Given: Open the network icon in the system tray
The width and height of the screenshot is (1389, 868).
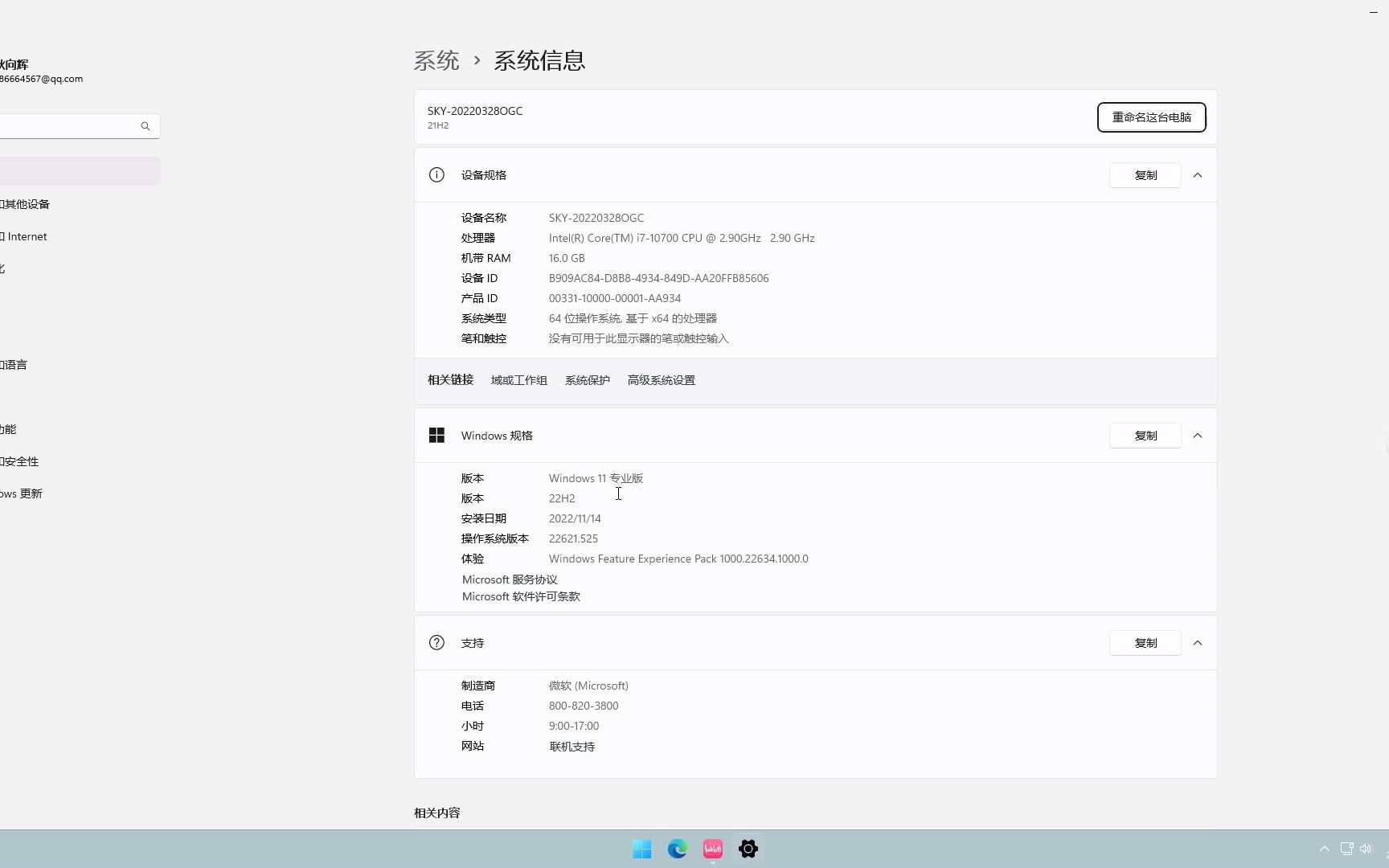Looking at the screenshot, I should pos(1345,849).
